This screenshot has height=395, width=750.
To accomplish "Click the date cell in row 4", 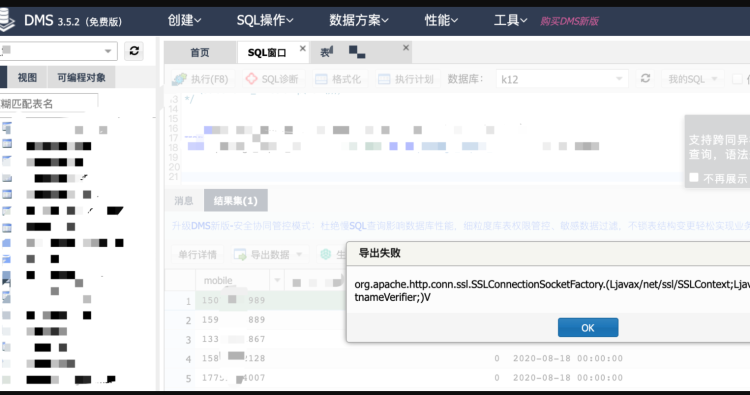I will (568, 358).
